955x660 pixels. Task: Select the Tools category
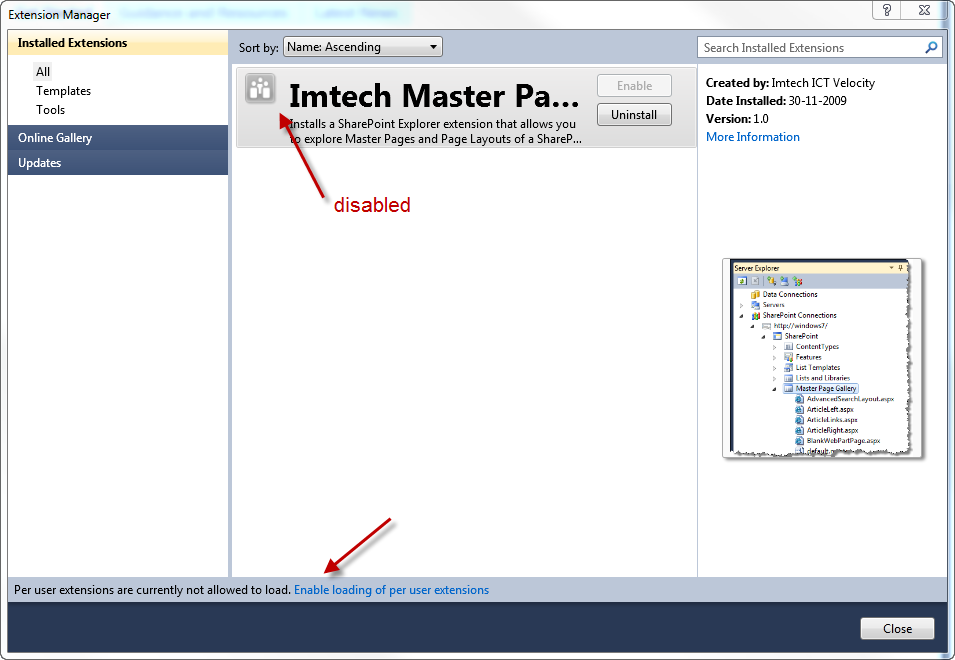(x=51, y=110)
